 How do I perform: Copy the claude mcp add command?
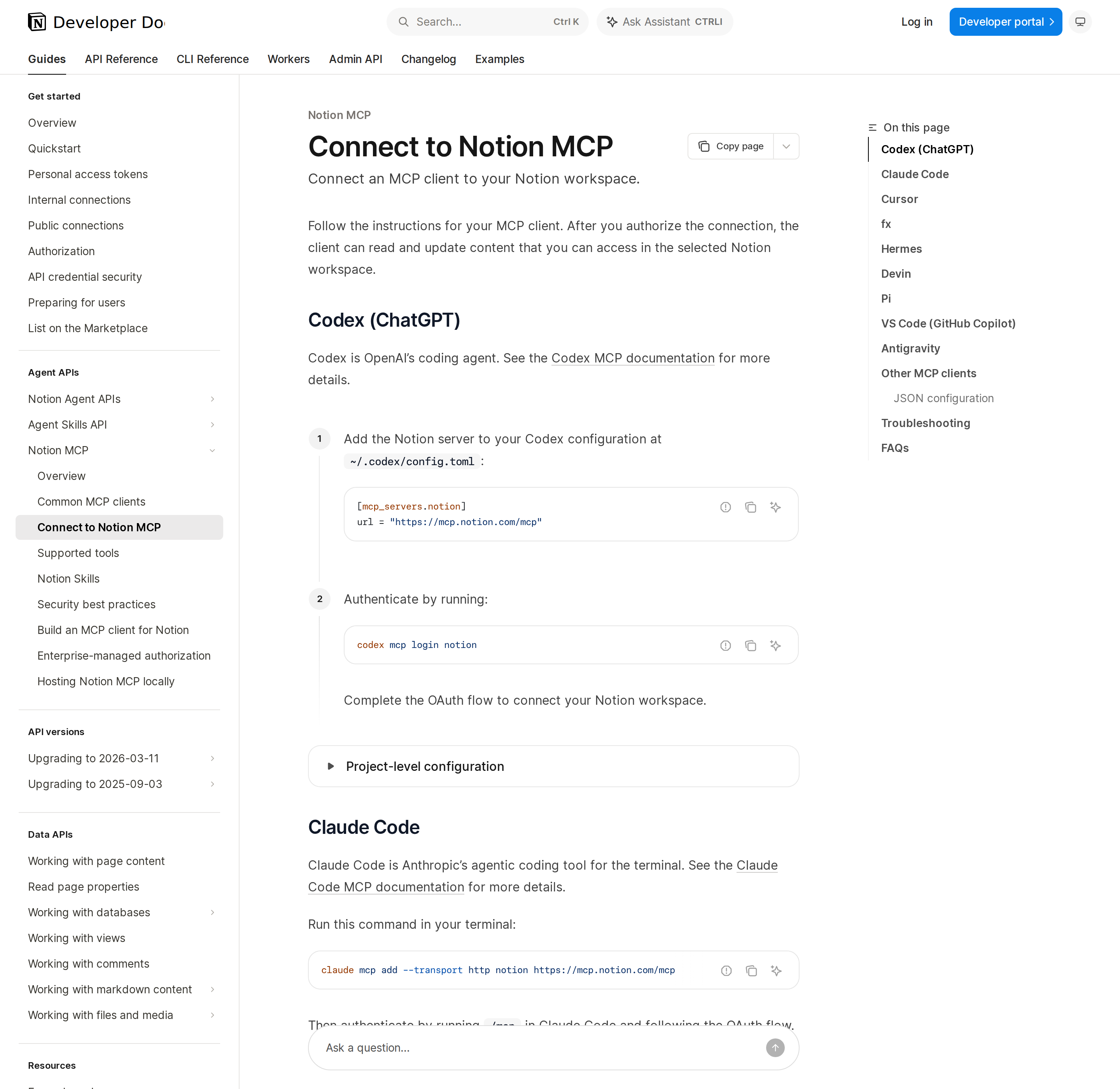[x=751, y=971]
